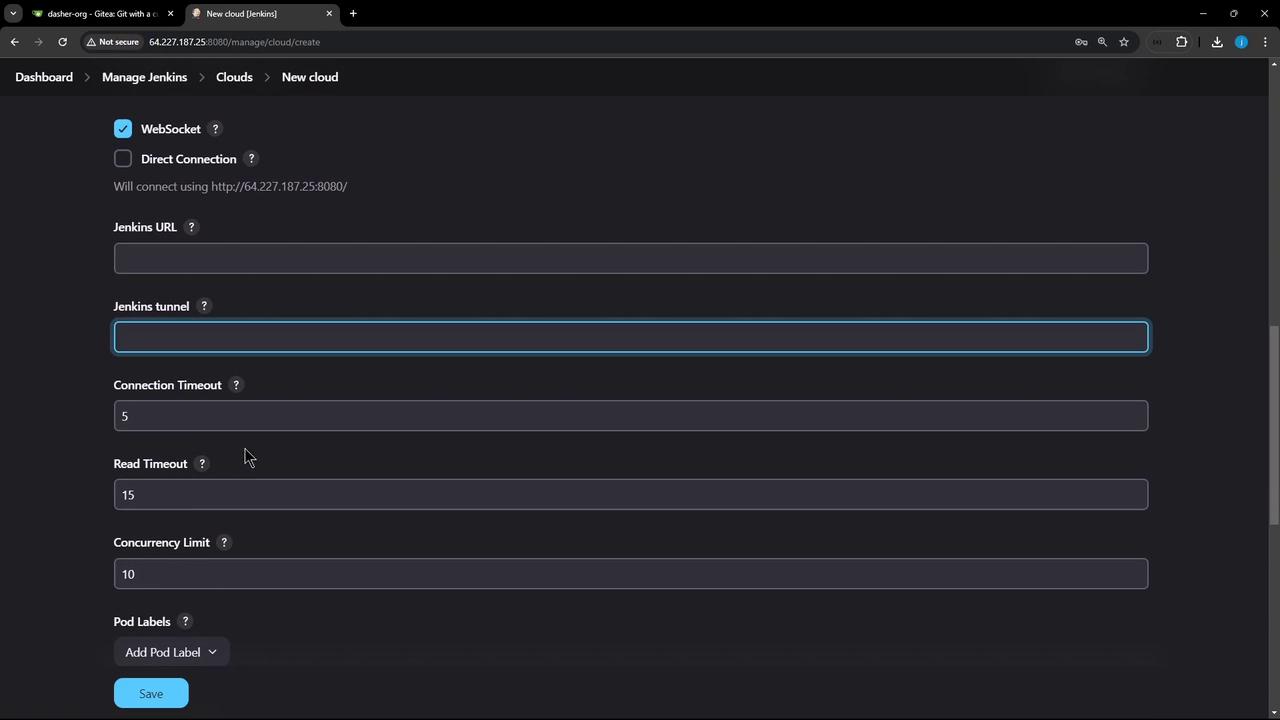Click the WebSocket label text
The width and height of the screenshot is (1280, 720).
coord(171,129)
